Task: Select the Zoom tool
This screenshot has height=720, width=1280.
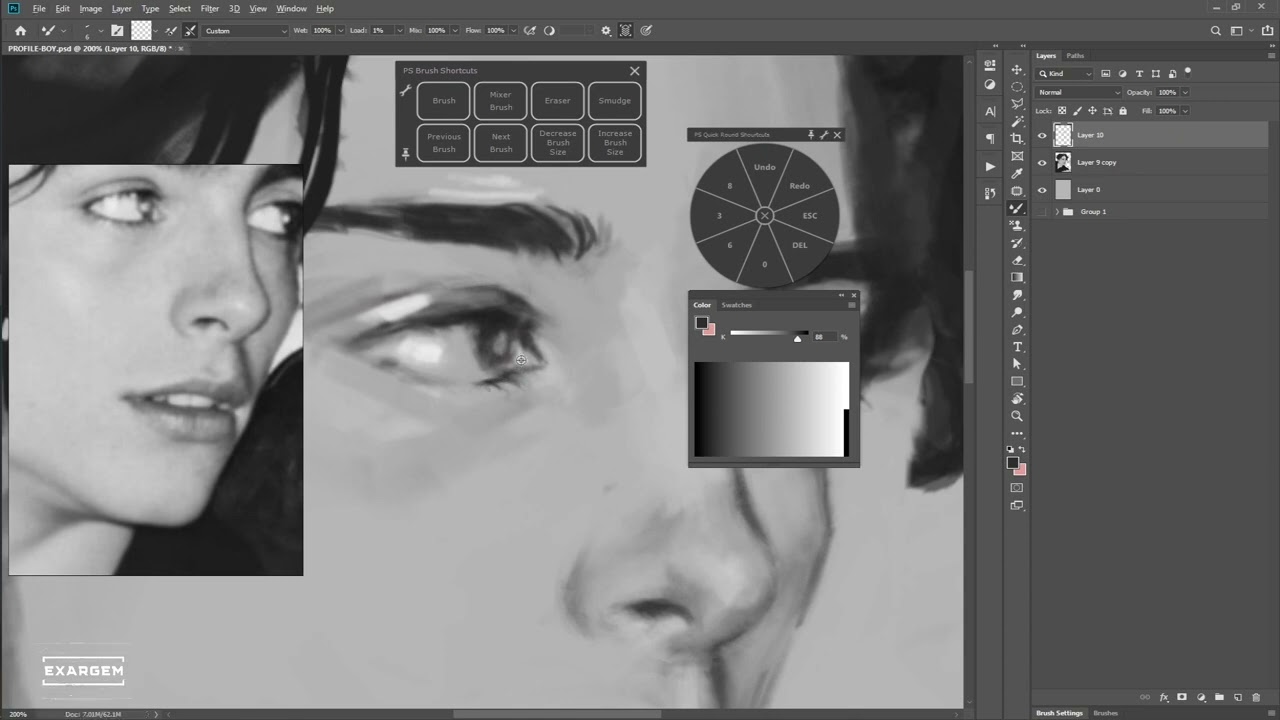Action: click(x=1017, y=416)
